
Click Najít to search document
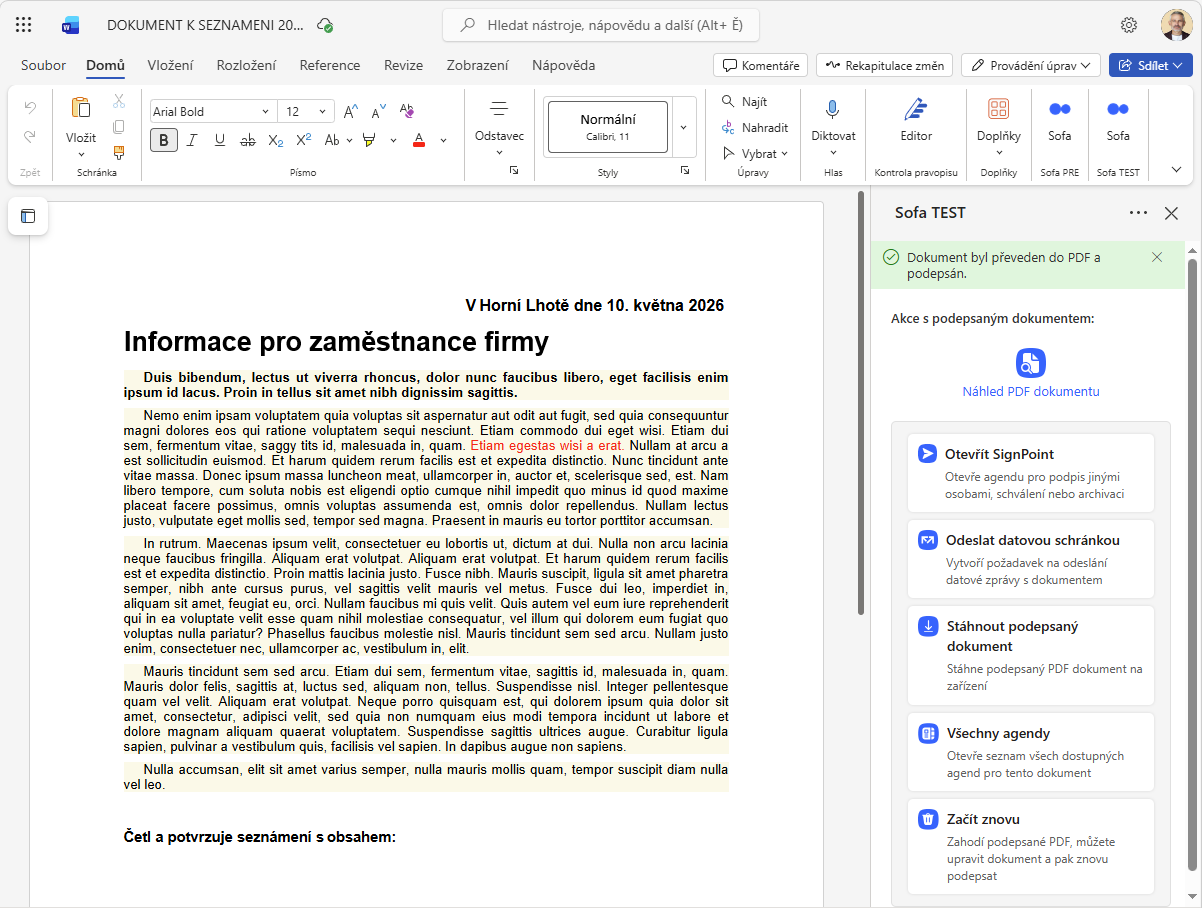(745, 102)
